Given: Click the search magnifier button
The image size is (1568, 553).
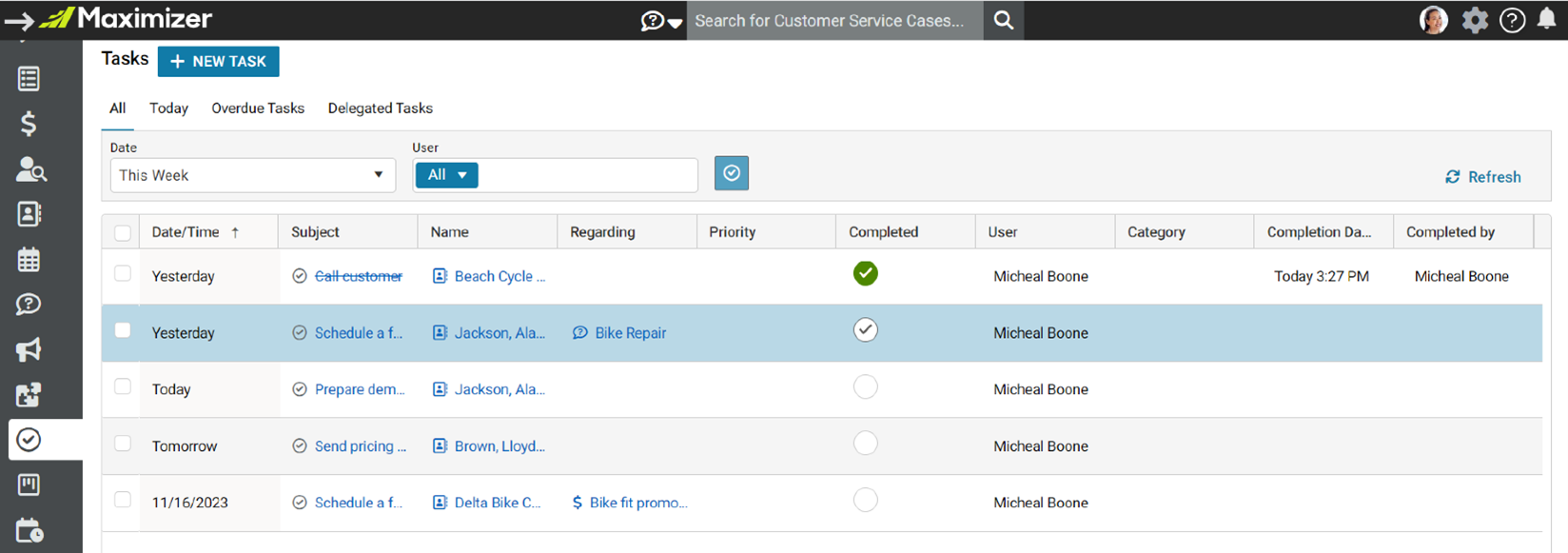Looking at the screenshot, I should pos(1004,20).
